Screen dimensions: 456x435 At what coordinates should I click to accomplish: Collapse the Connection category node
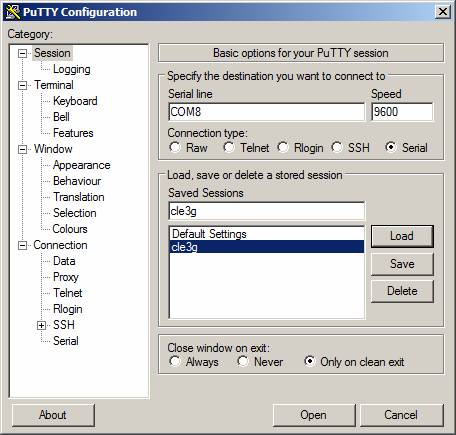point(22,245)
